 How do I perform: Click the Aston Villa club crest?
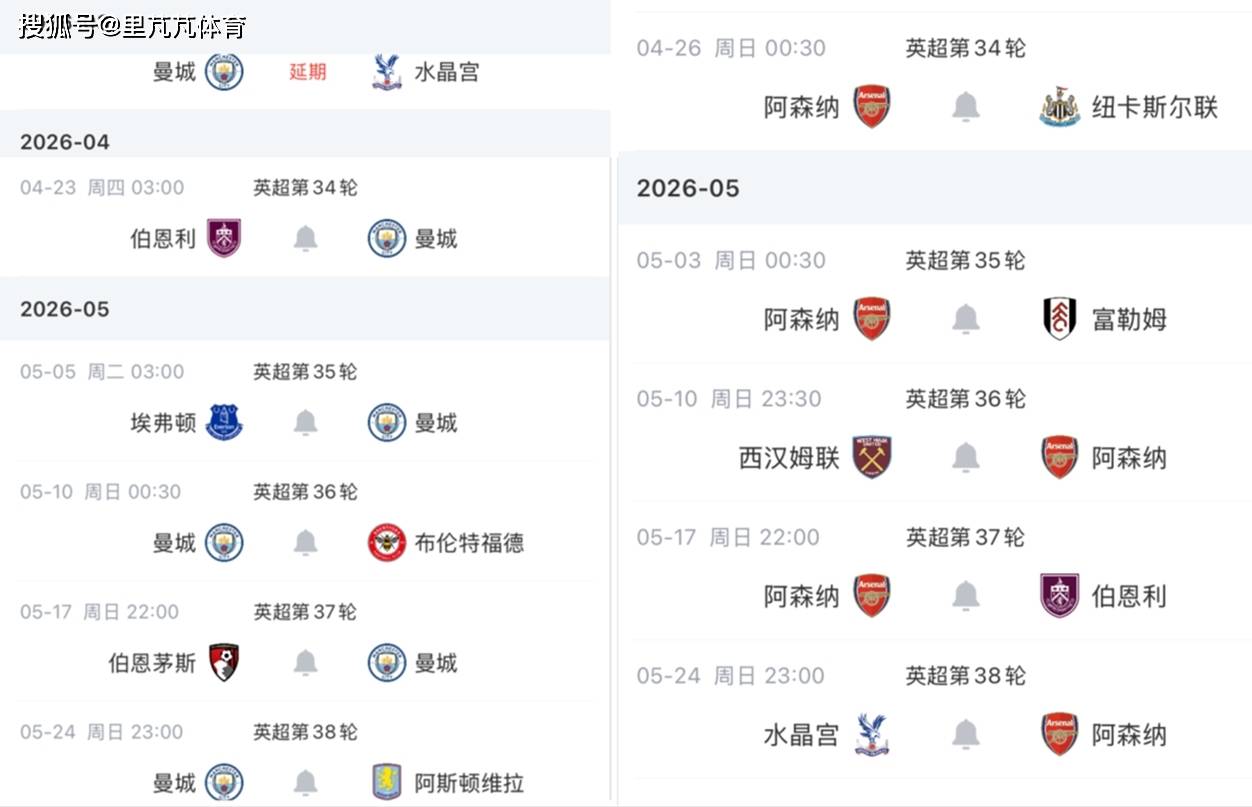pos(386,782)
